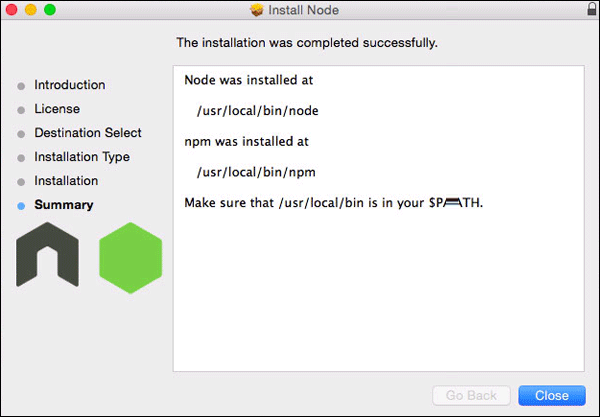Click the package icon in the title bar

[258, 11]
